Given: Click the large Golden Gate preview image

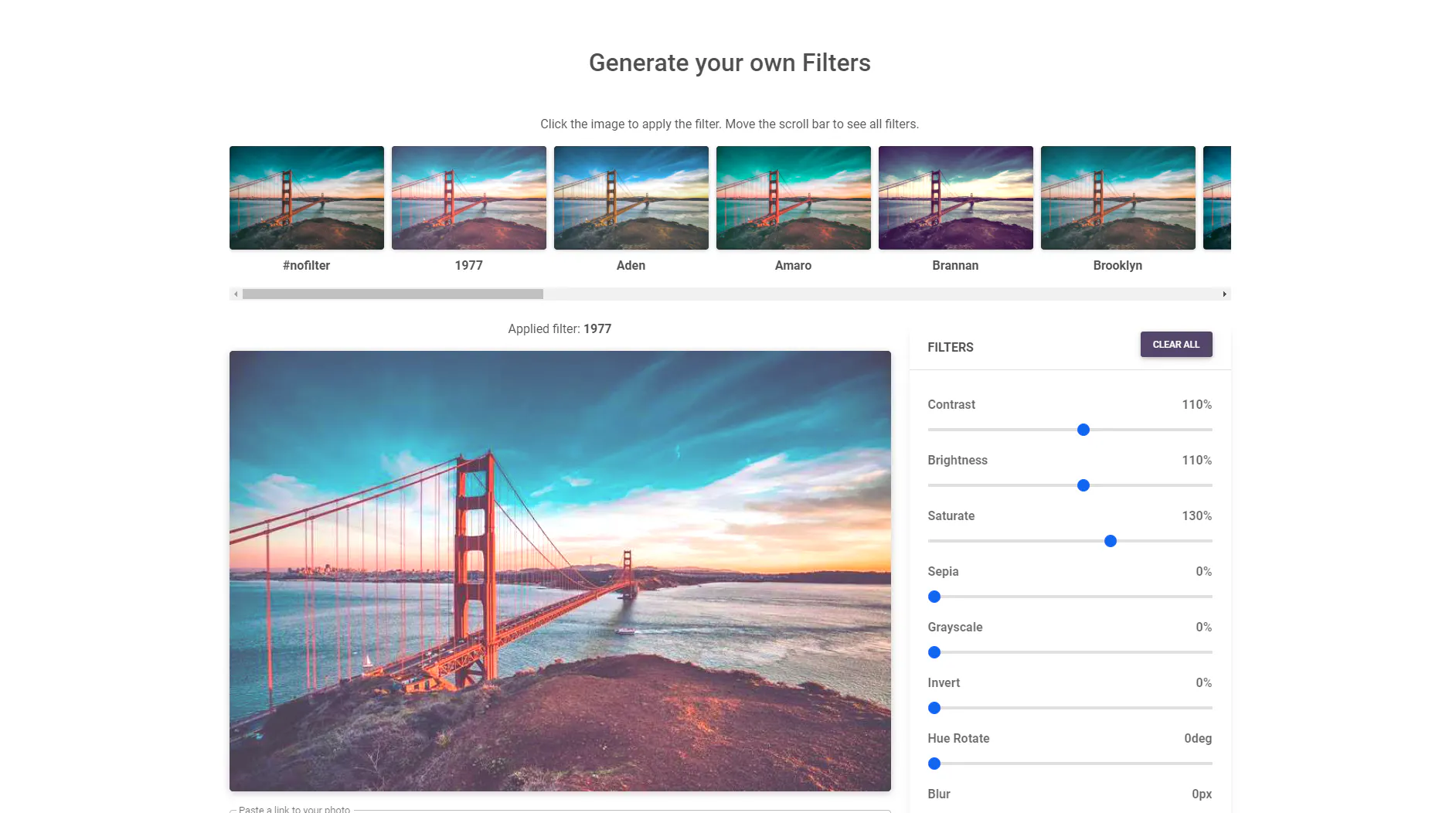Looking at the screenshot, I should click(x=560, y=571).
